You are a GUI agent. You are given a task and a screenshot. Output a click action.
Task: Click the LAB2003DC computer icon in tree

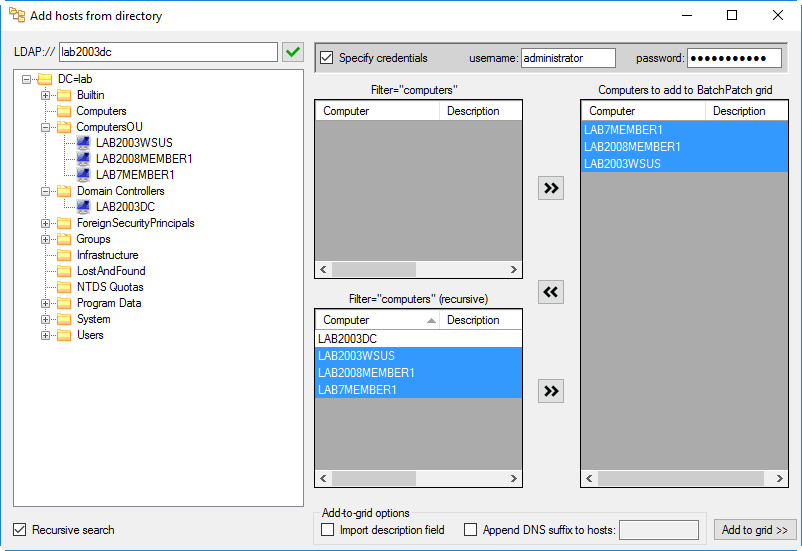click(83, 207)
